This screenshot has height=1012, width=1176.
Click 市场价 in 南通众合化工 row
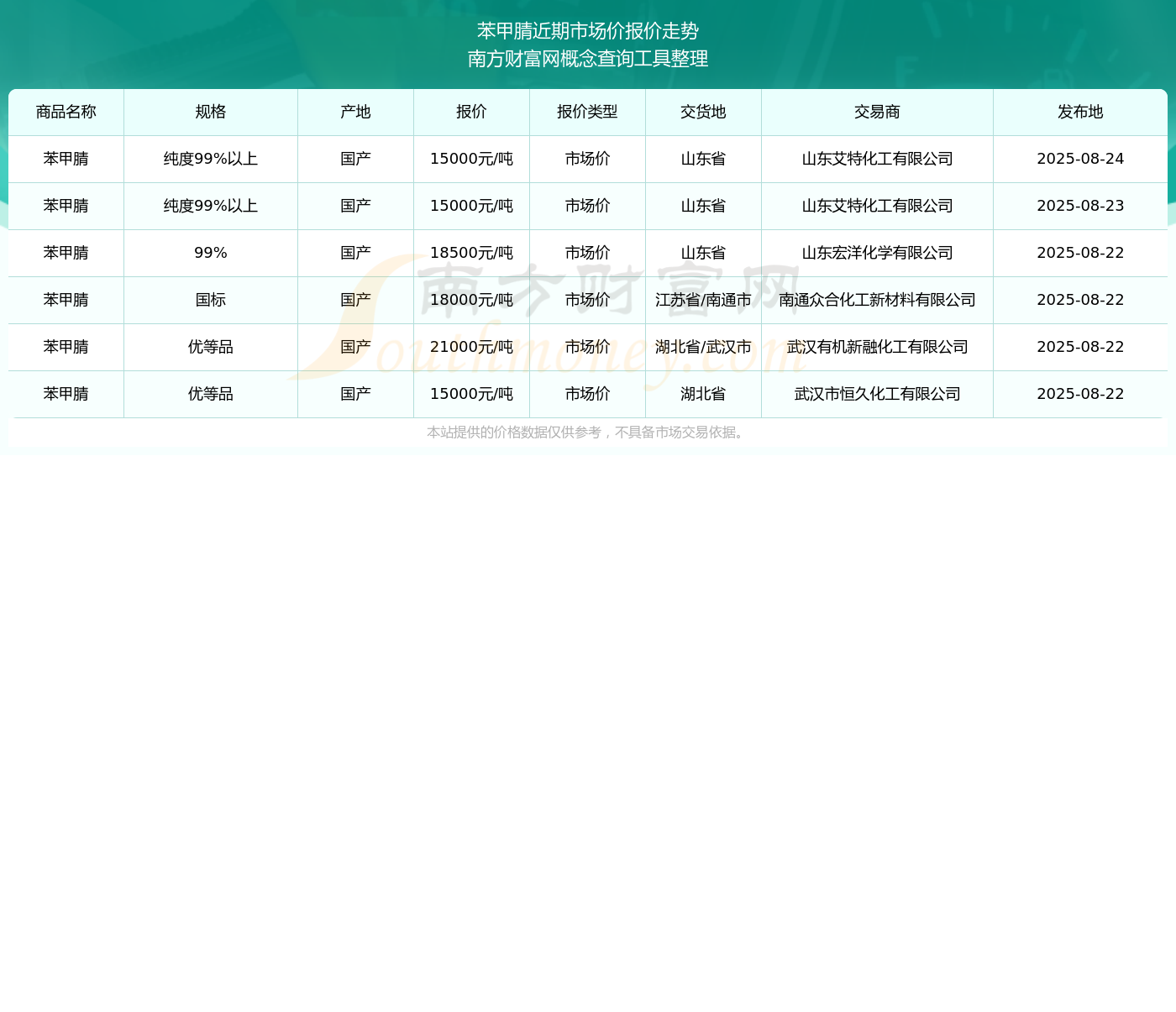coord(587,300)
